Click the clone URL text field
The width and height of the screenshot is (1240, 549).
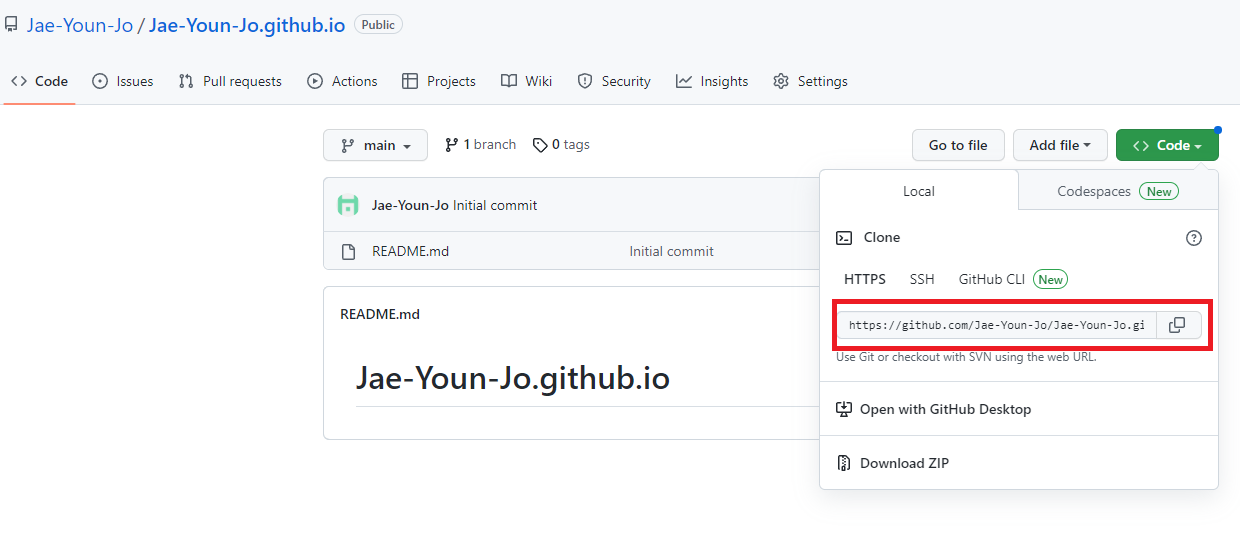click(x=997, y=325)
